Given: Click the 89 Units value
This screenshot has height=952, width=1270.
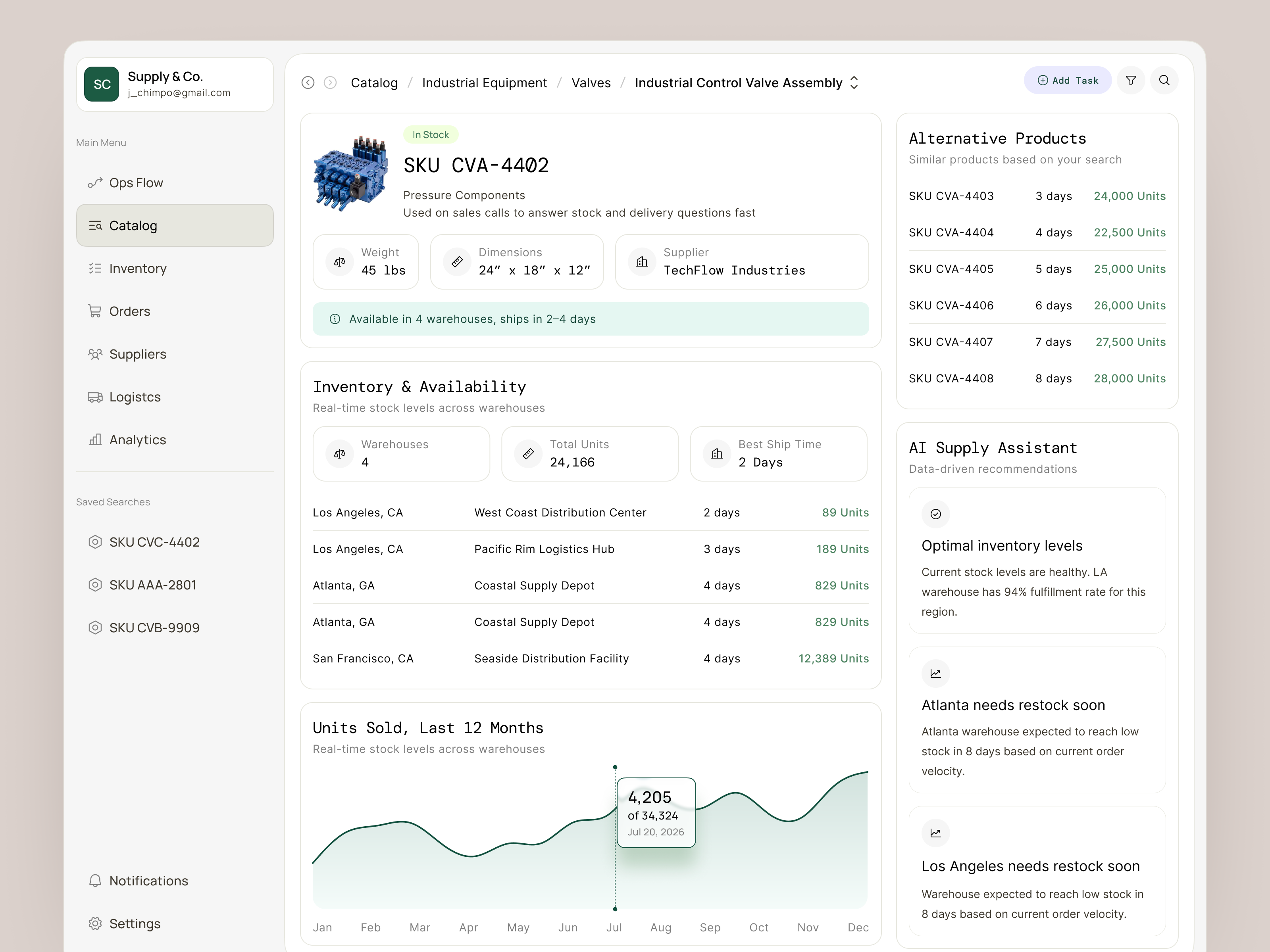Looking at the screenshot, I should pos(845,512).
